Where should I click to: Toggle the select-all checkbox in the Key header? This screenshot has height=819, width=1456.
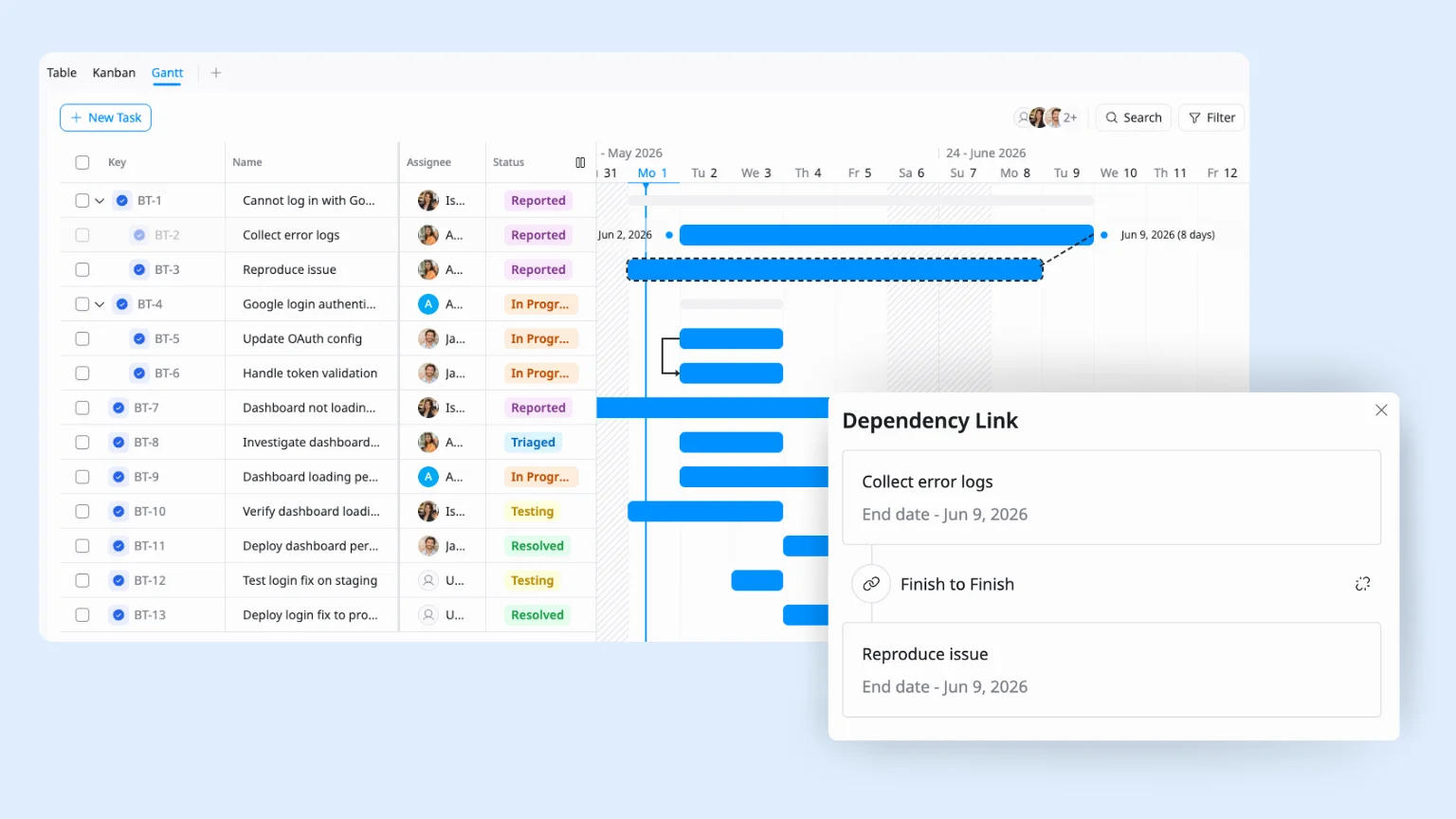click(82, 162)
